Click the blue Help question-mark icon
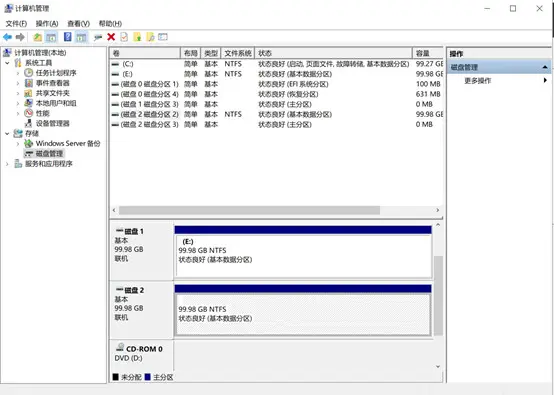The image size is (554, 395). (x=67, y=37)
